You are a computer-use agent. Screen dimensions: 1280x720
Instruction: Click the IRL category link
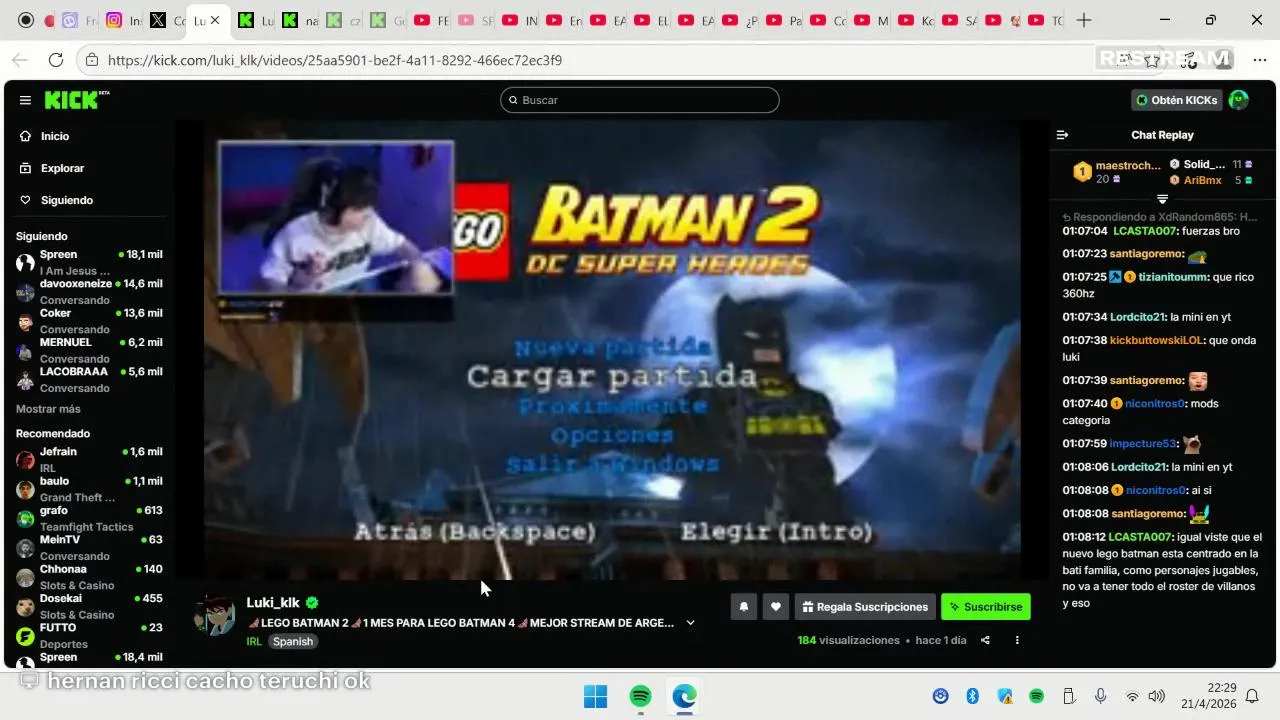(254, 641)
